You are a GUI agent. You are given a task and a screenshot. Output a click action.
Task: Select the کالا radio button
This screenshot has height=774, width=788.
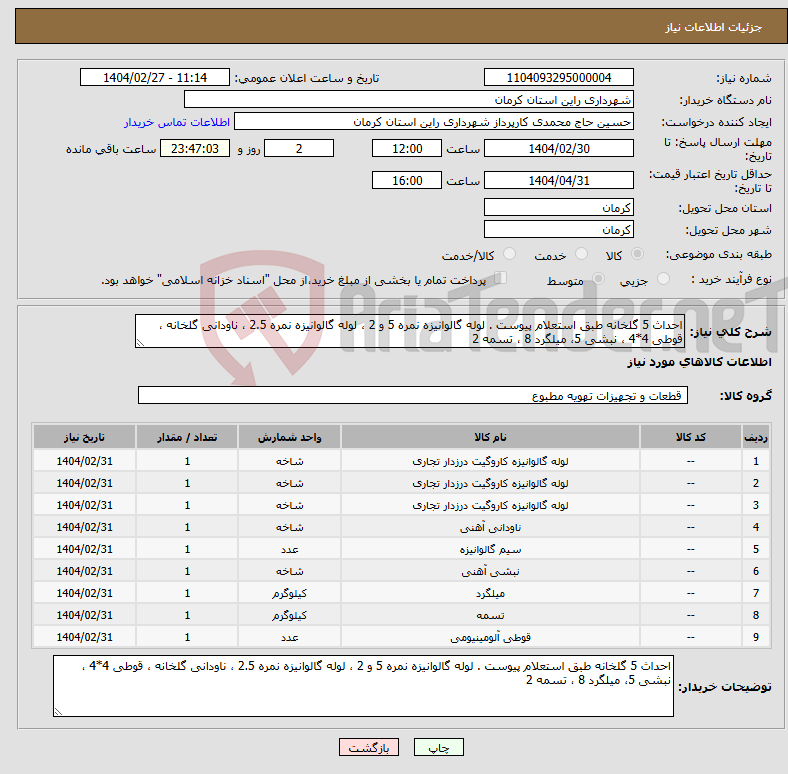click(637, 254)
